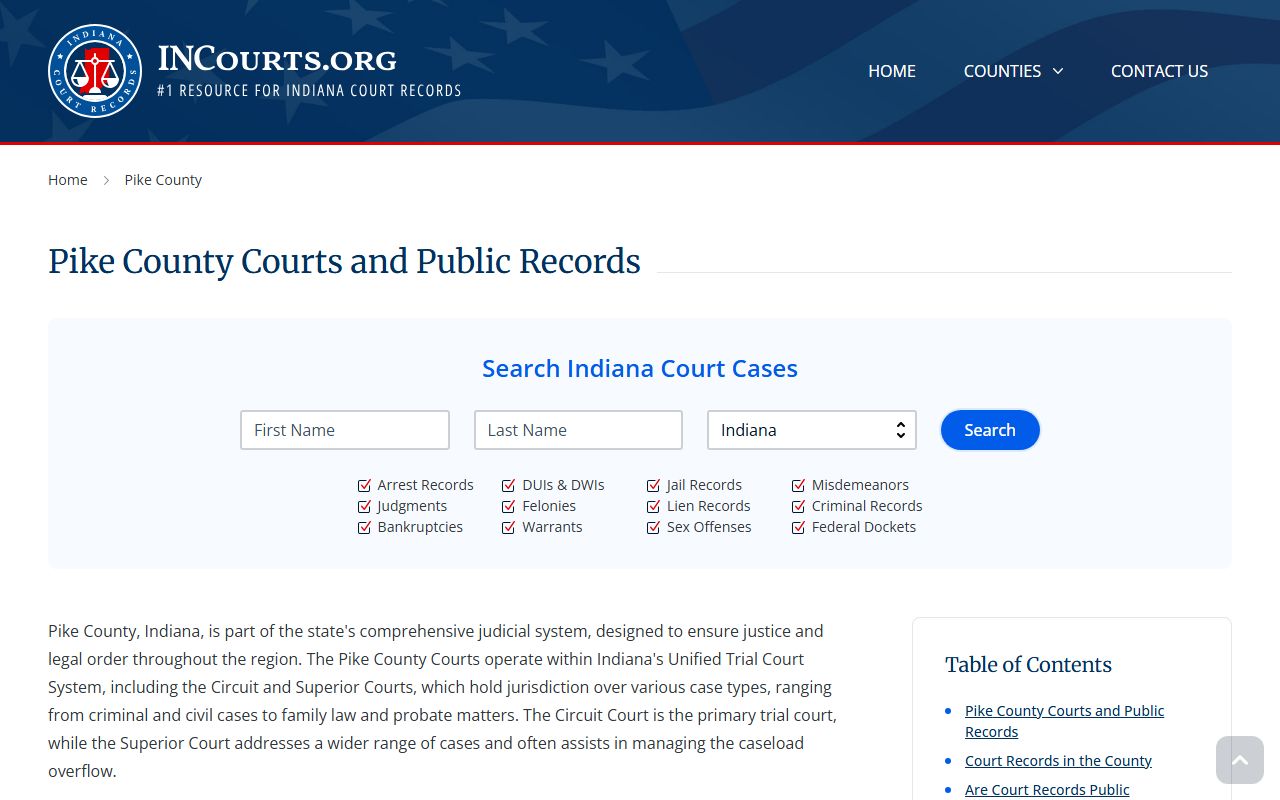The height and width of the screenshot is (800, 1280).
Task: Click the Indiana Court Records seal logo
Action: (x=95, y=71)
